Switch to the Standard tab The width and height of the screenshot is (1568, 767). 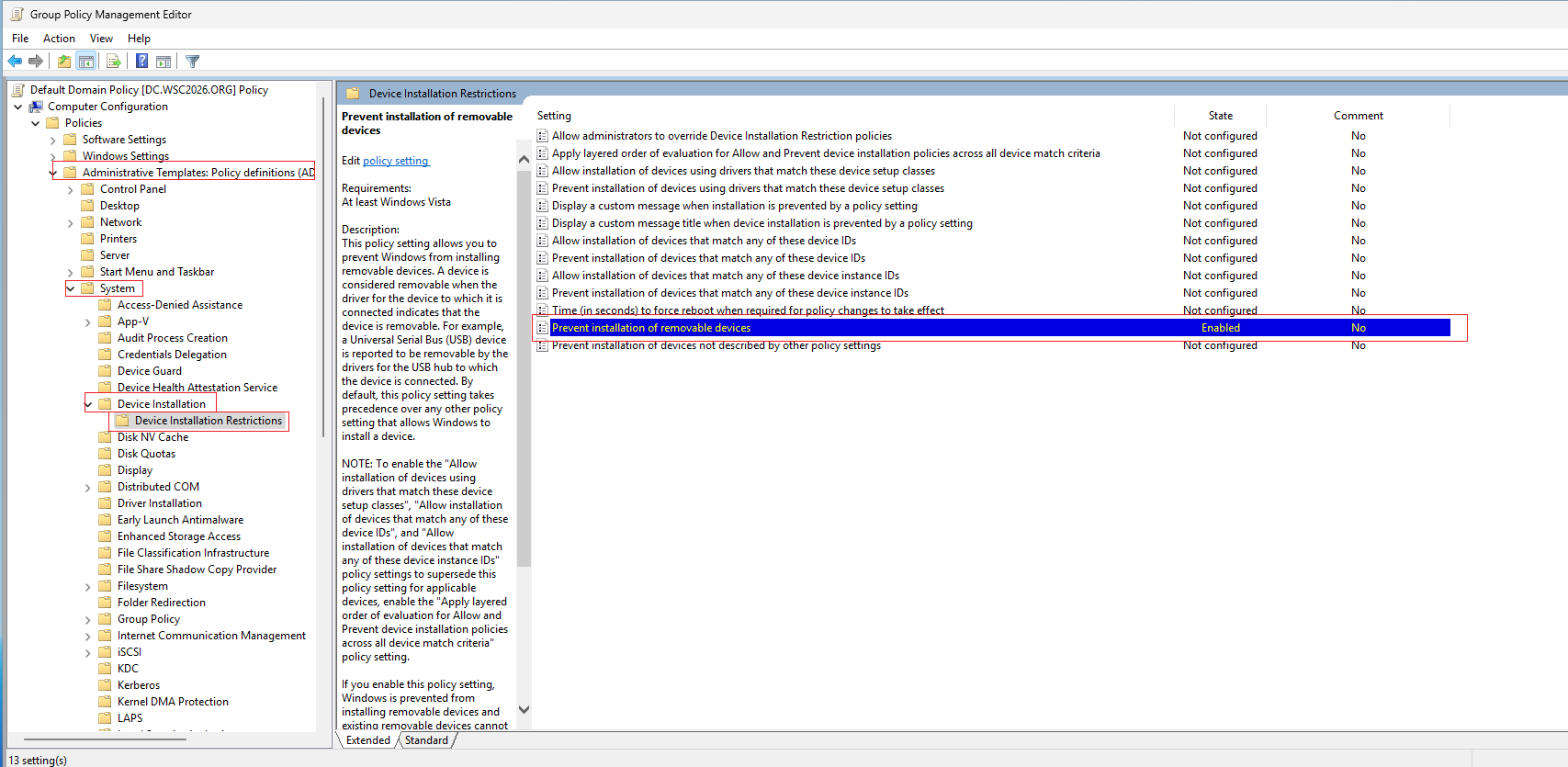[426, 740]
